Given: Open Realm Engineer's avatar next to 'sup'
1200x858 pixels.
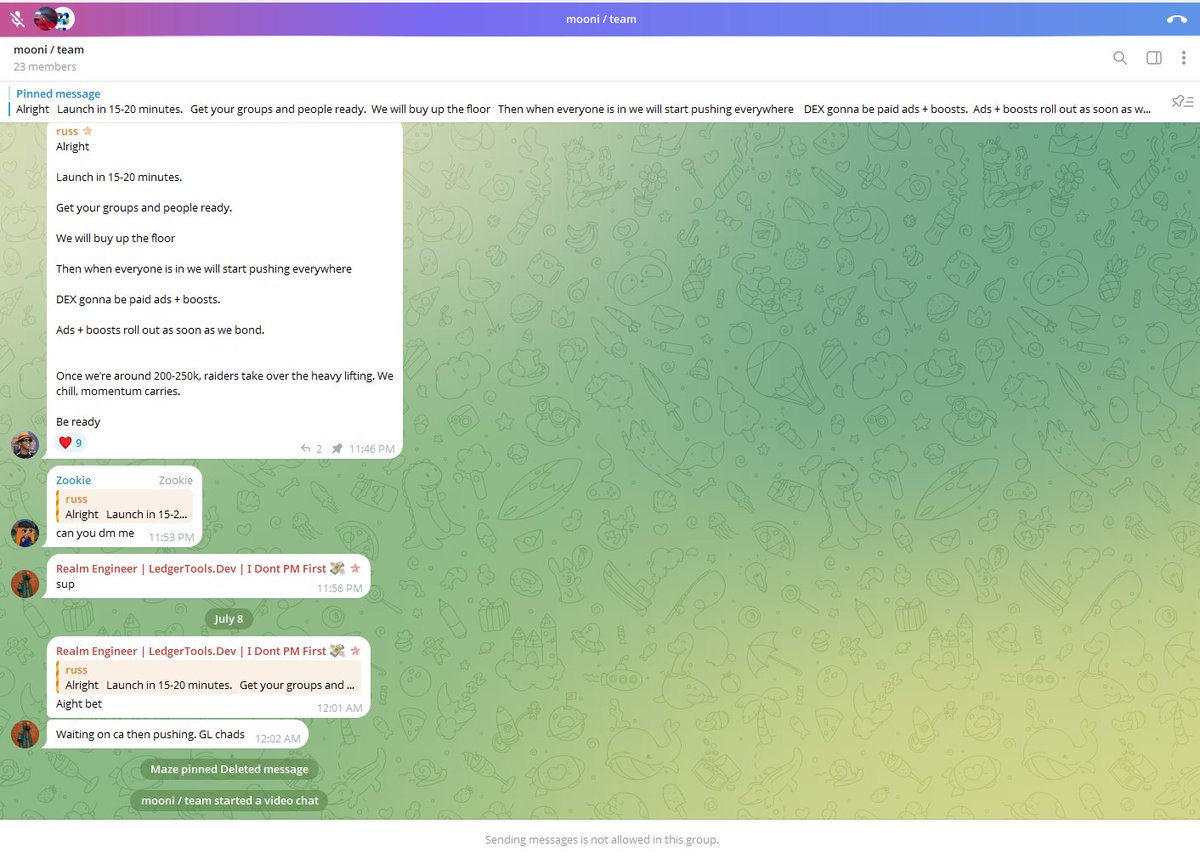Looking at the screenshot, I should click(25, 583).
